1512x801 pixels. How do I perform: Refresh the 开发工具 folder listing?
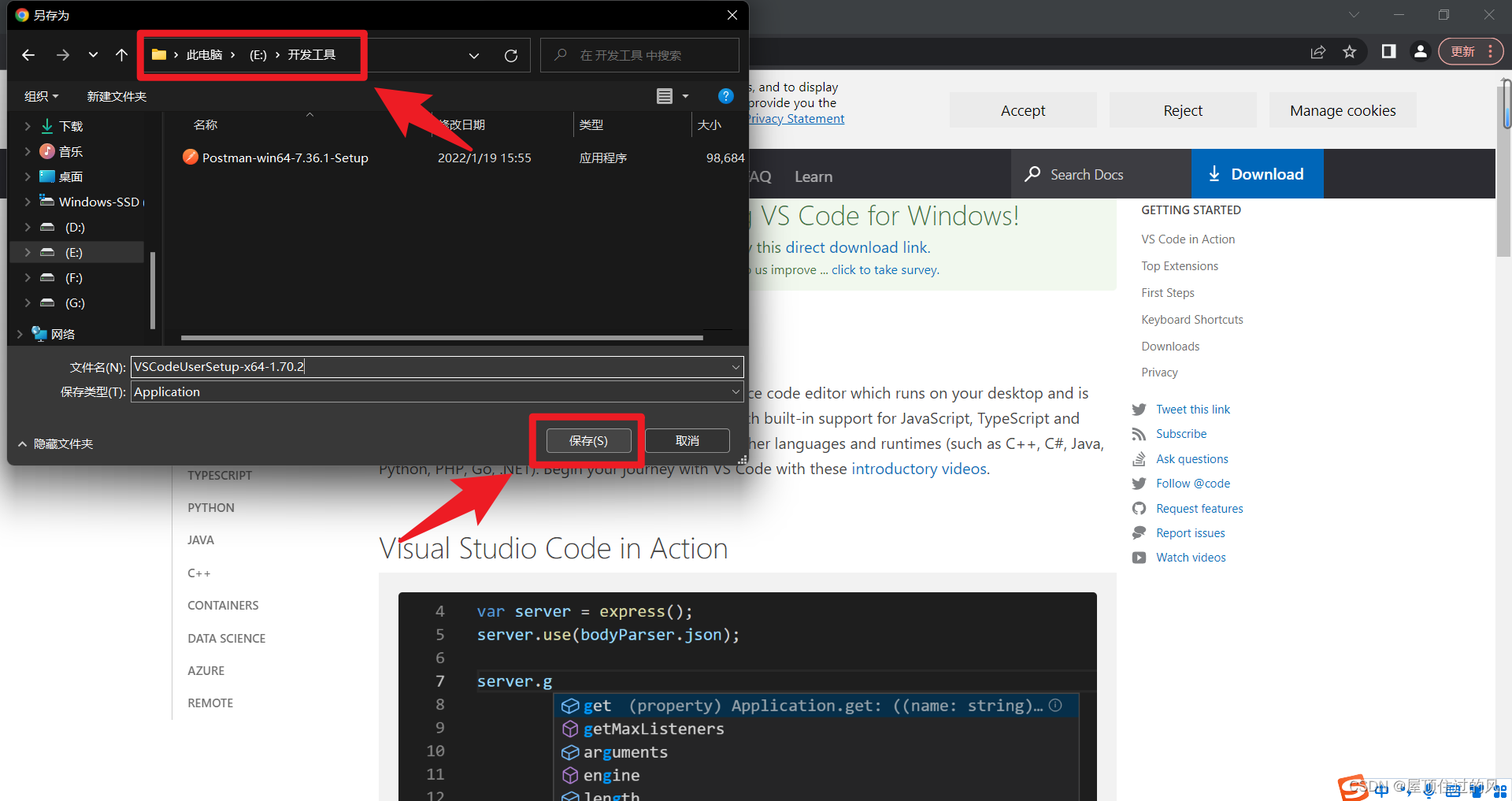pos(511,56)
